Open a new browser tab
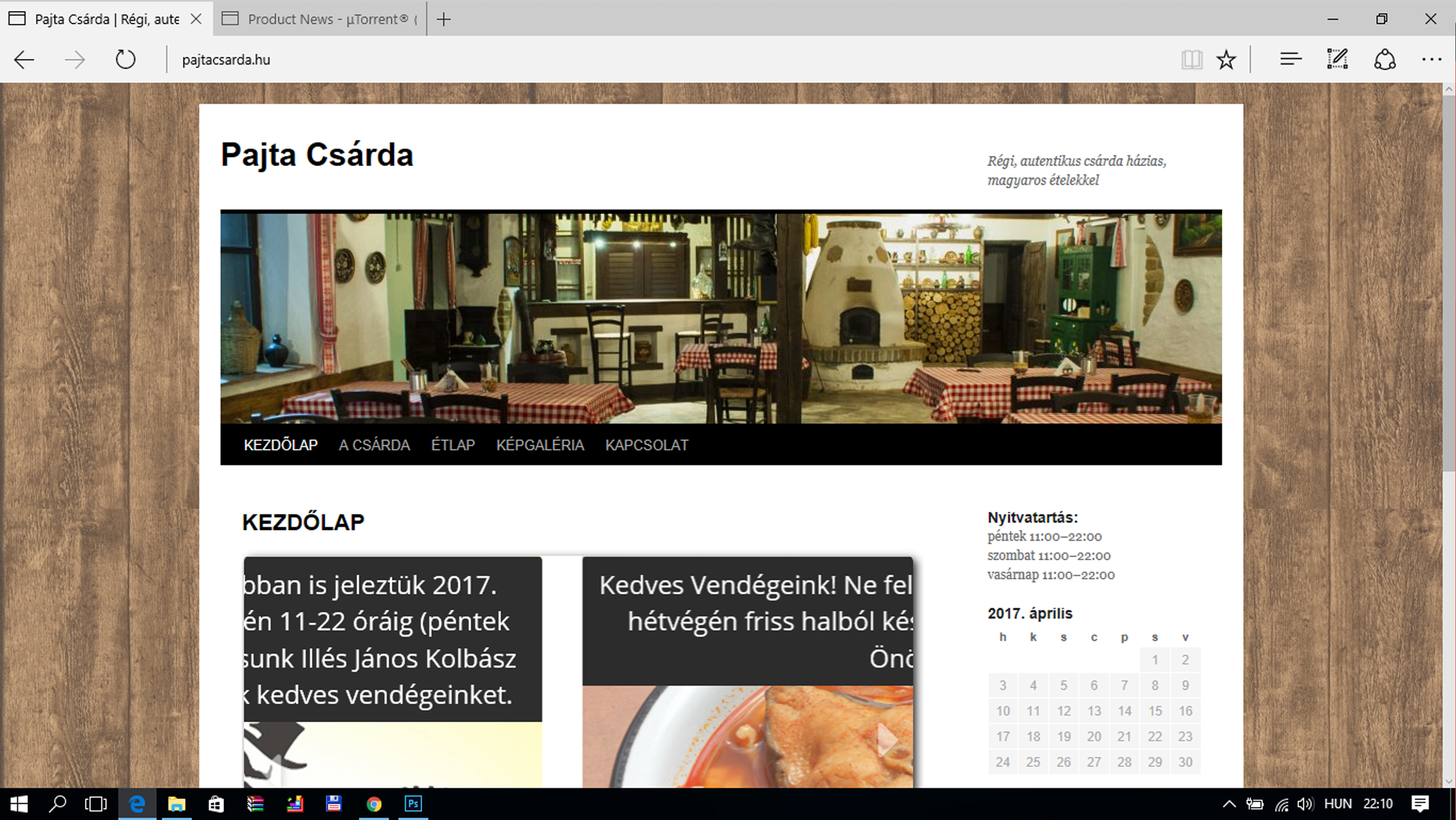Viewport: 1456px width, 820px height. (444, 19)
